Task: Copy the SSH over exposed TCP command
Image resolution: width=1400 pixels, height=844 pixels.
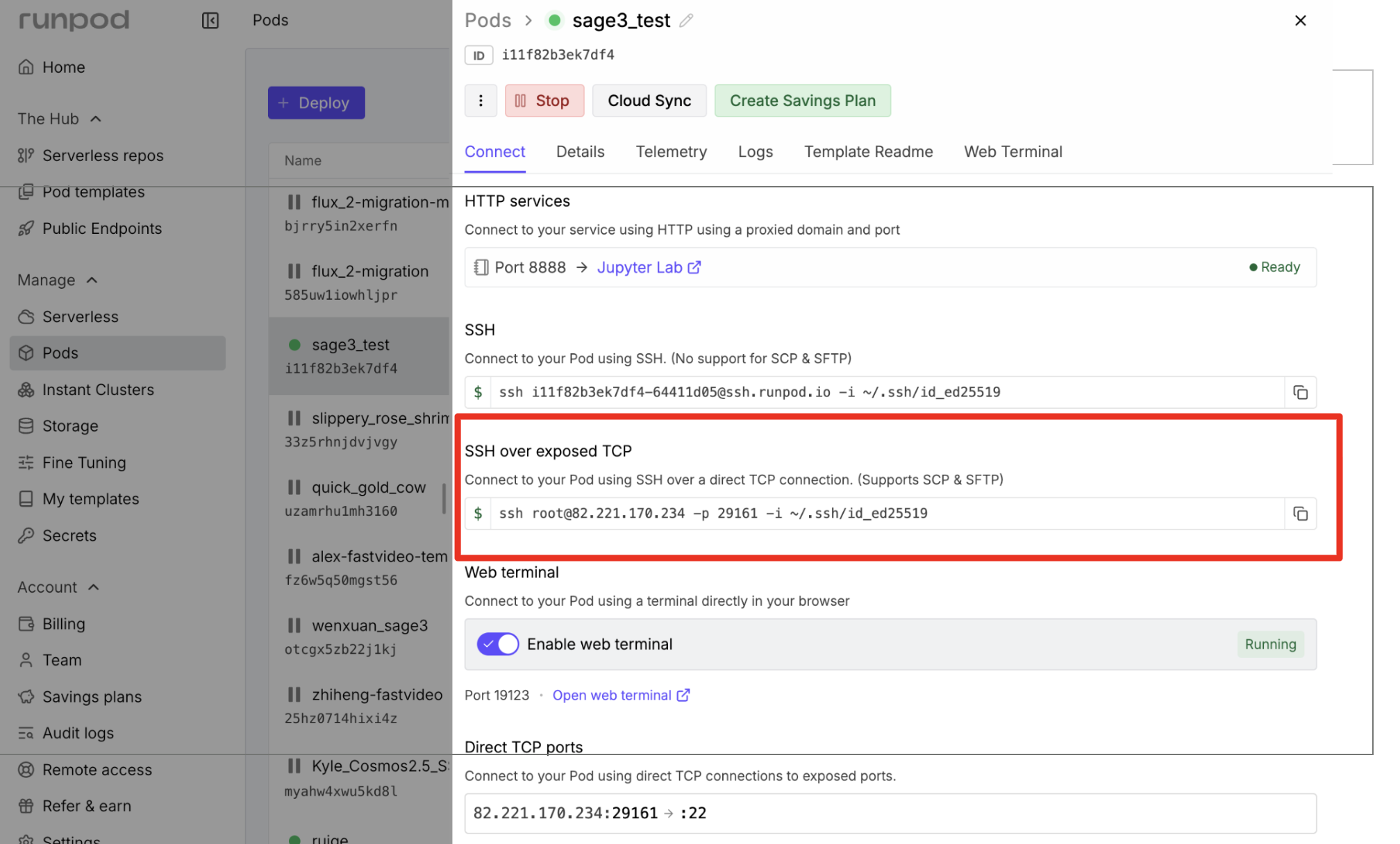Action: click(x=1300, y=514)
